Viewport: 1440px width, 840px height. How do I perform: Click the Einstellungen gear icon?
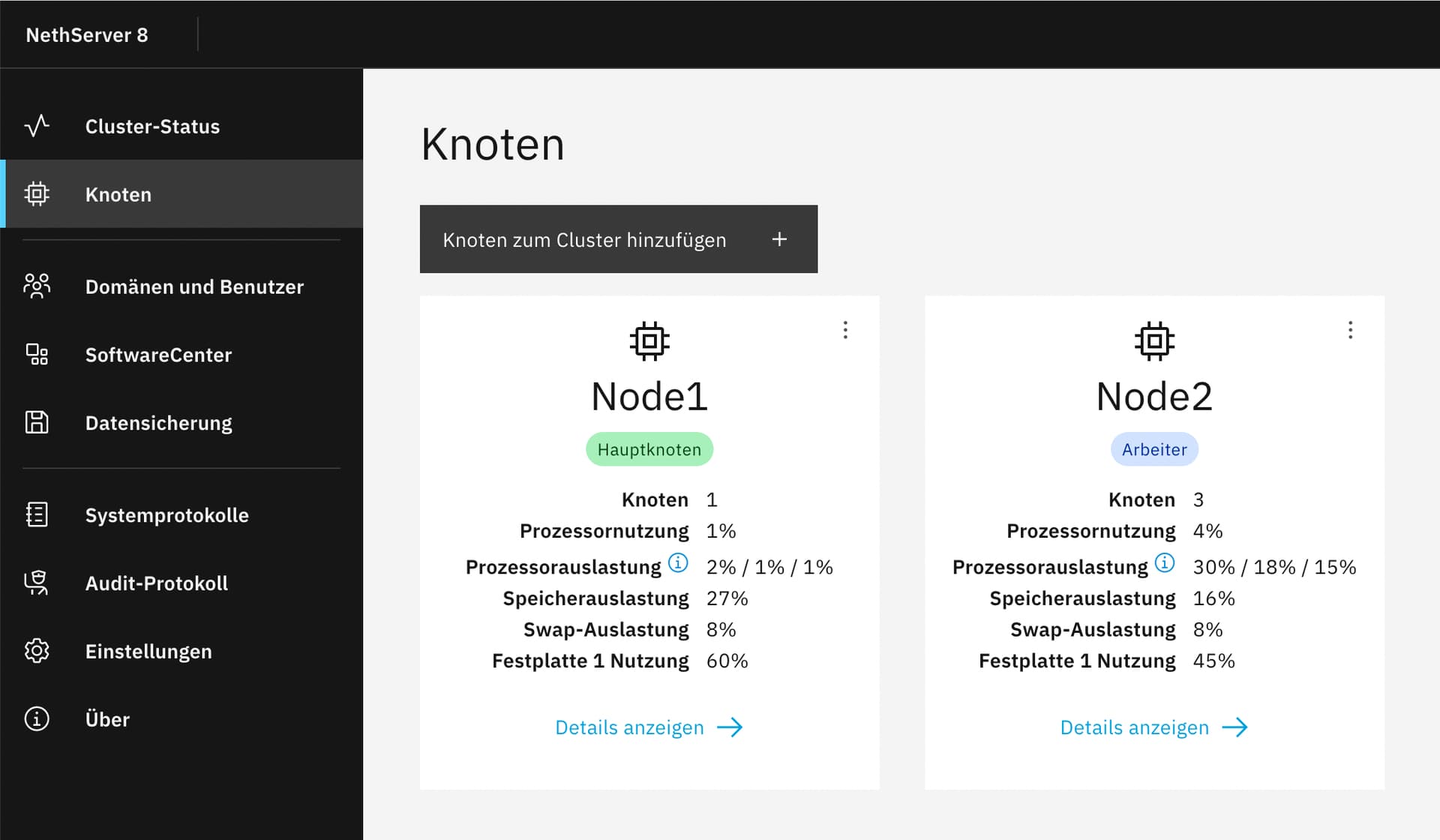coord(37,651)
